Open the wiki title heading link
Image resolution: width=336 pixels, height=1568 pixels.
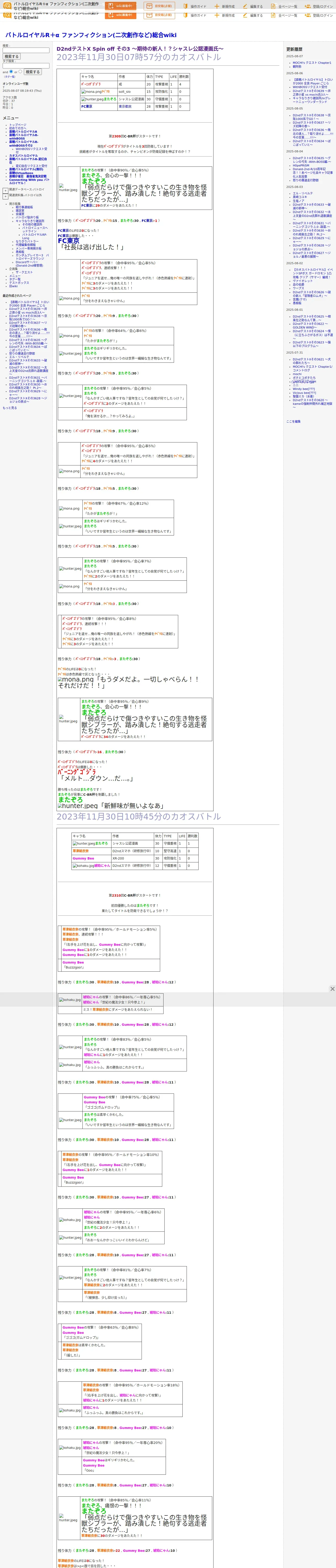coord(91,35)
